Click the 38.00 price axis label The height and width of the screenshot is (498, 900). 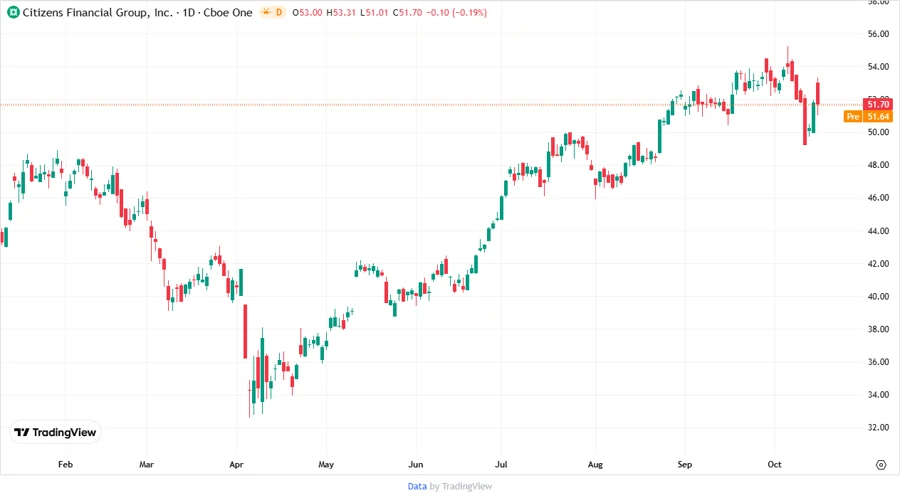(878, 329)
